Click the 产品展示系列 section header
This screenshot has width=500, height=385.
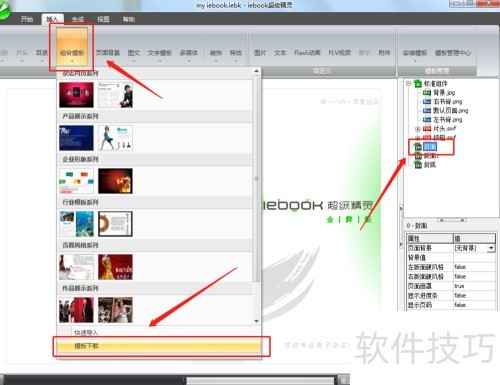coord(155,116)
